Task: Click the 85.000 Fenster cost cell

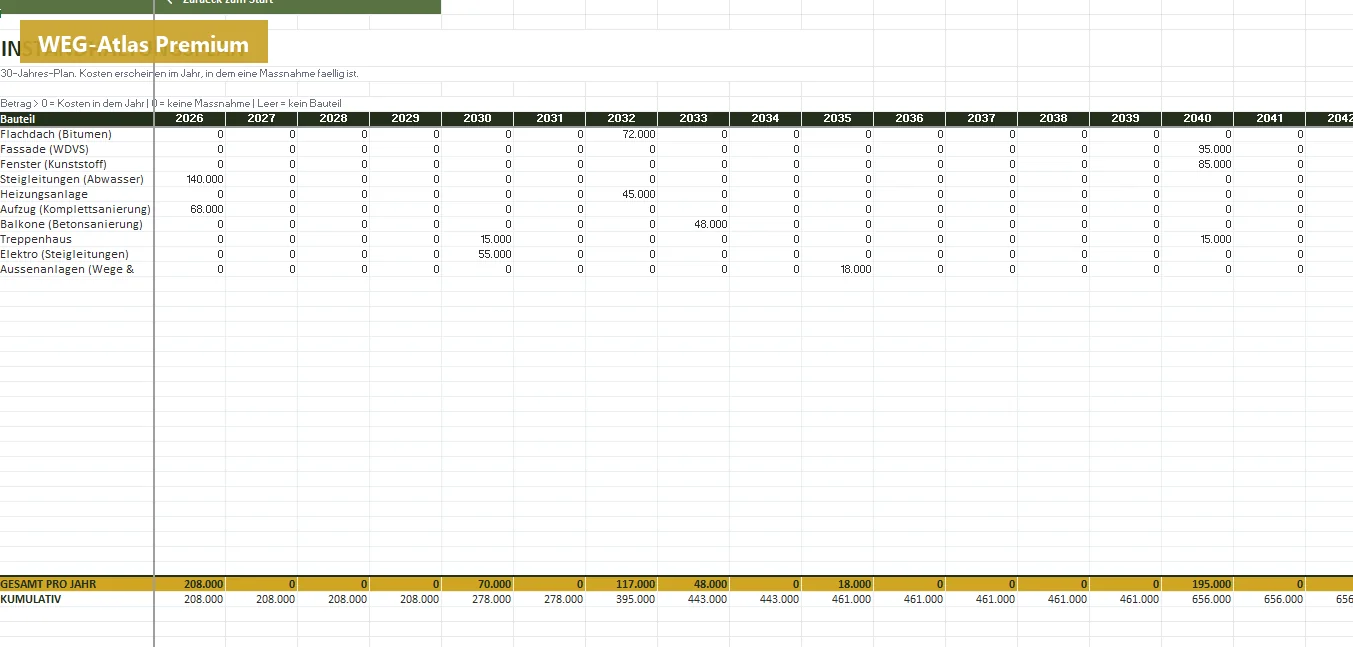Action: [1198, 164]
